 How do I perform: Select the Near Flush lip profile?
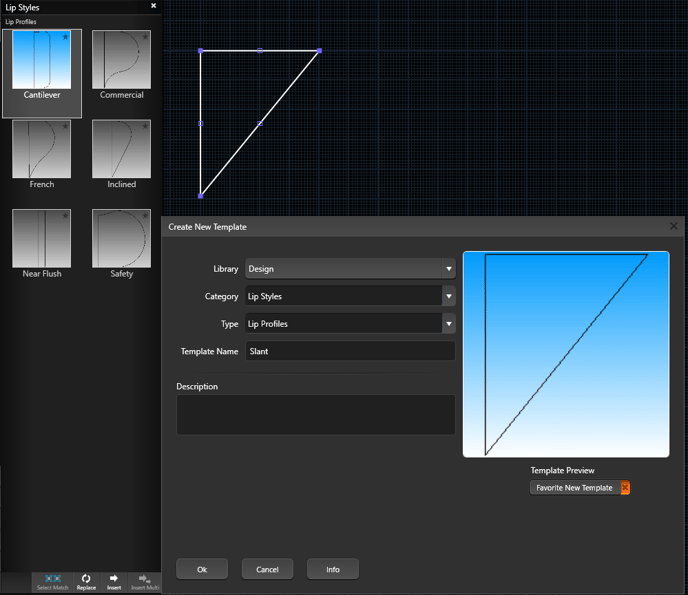[42, 239]
